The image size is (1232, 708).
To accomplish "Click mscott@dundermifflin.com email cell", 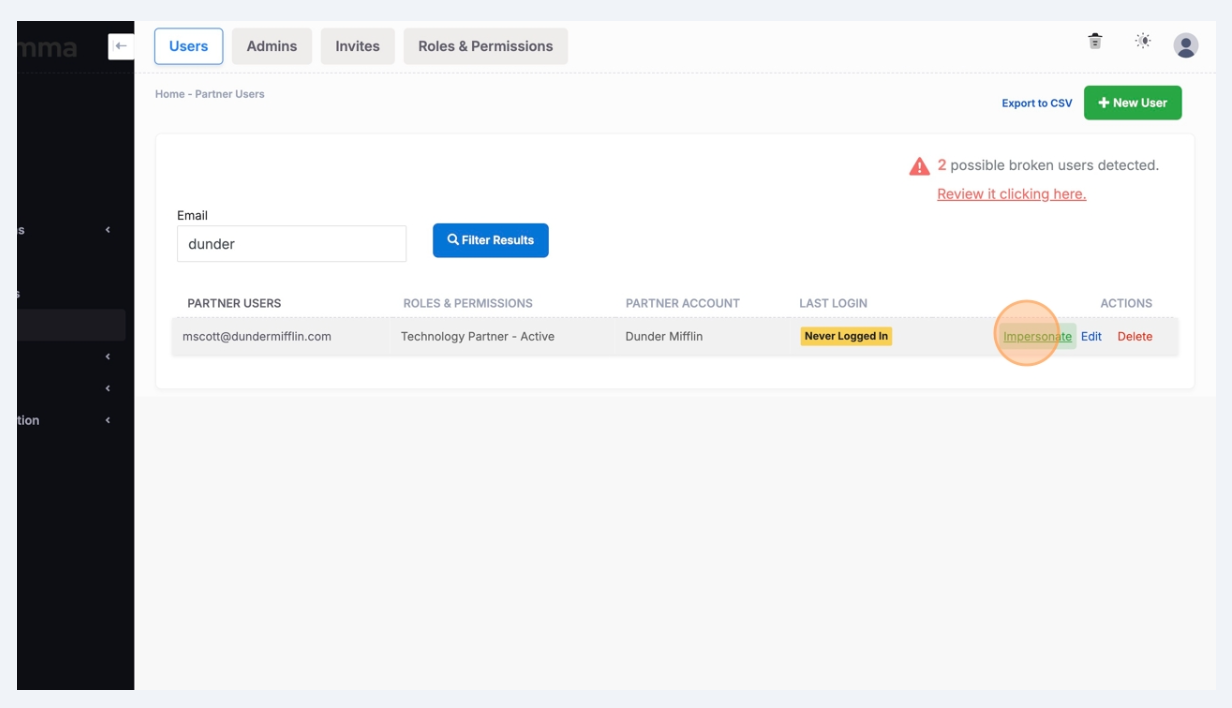I will 257,336.
